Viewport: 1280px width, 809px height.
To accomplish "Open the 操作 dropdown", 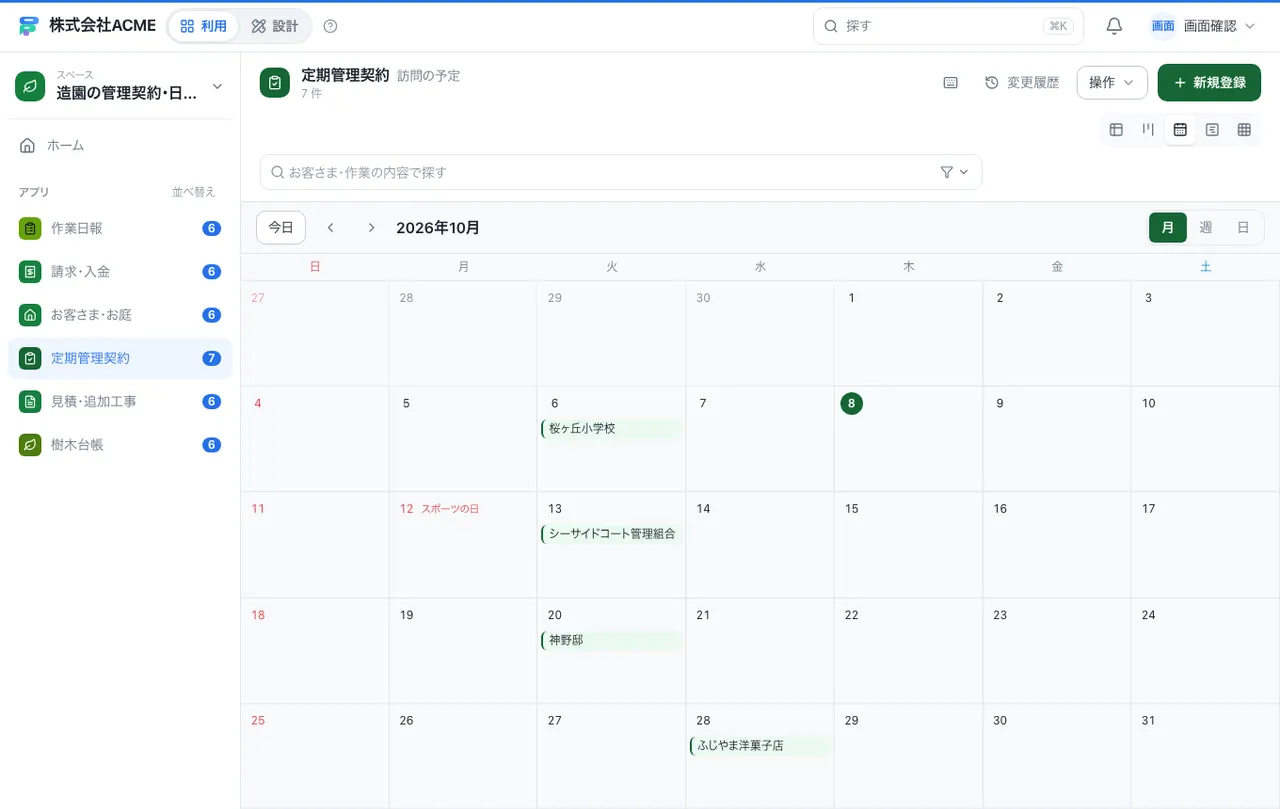I will point(1112,83).
